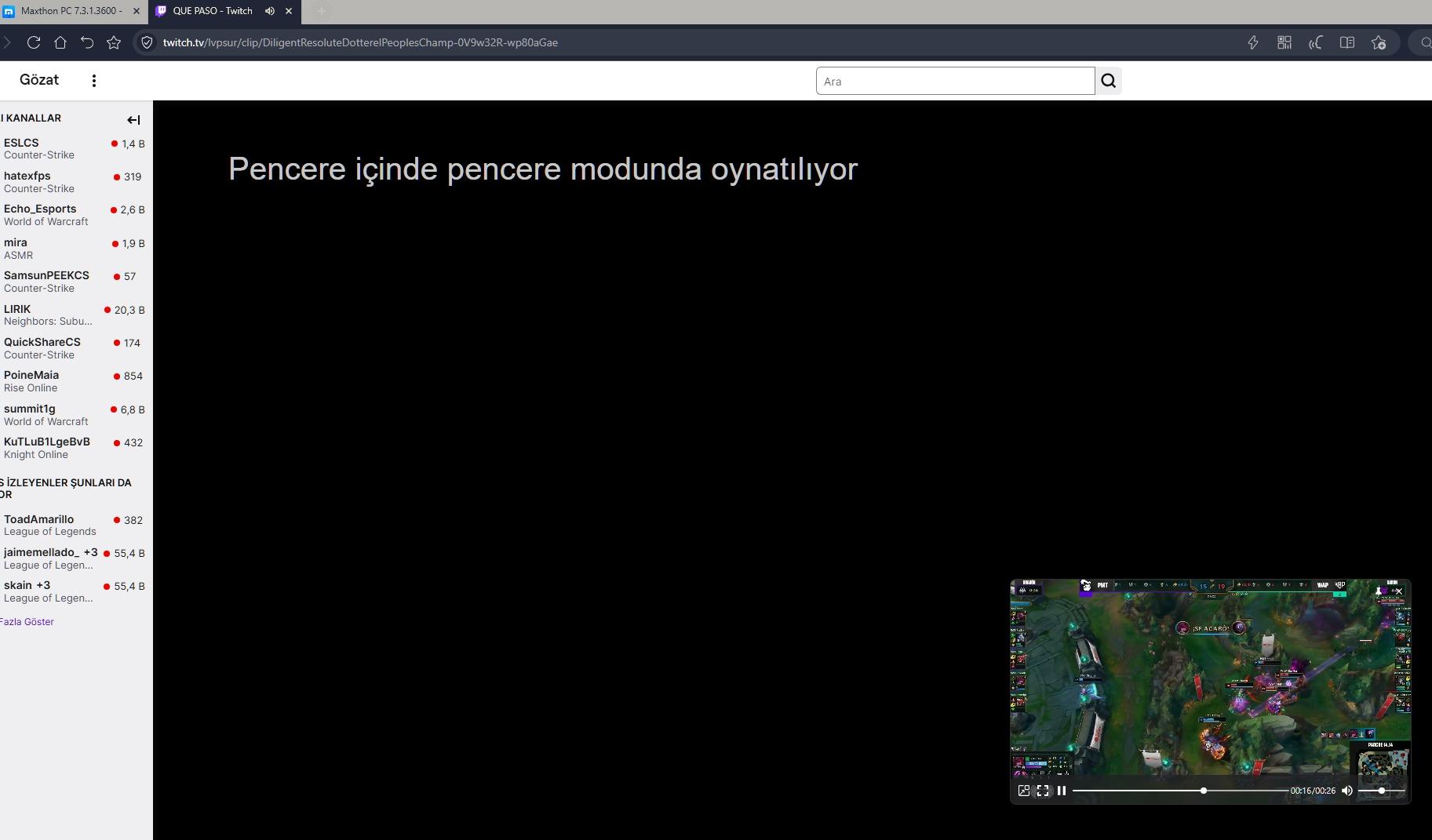Seek the clip using progress slider
This screenshot has height=840, width=1432.
1179,791
